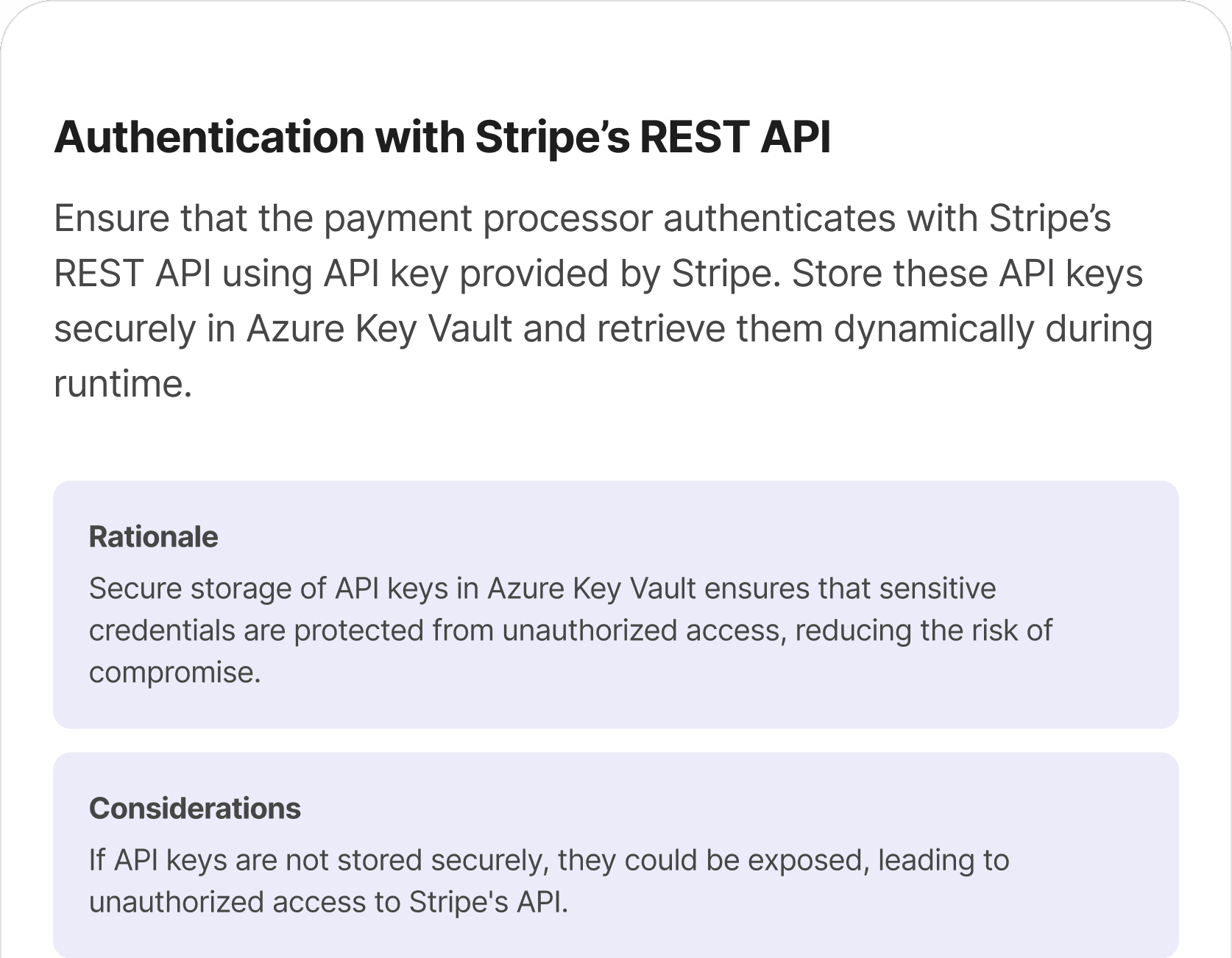The width and height of the screenshot is (1232, 958).
Task: Click "Stripe's API." ending the Considerations text
Action: click(x=489, y=902)
